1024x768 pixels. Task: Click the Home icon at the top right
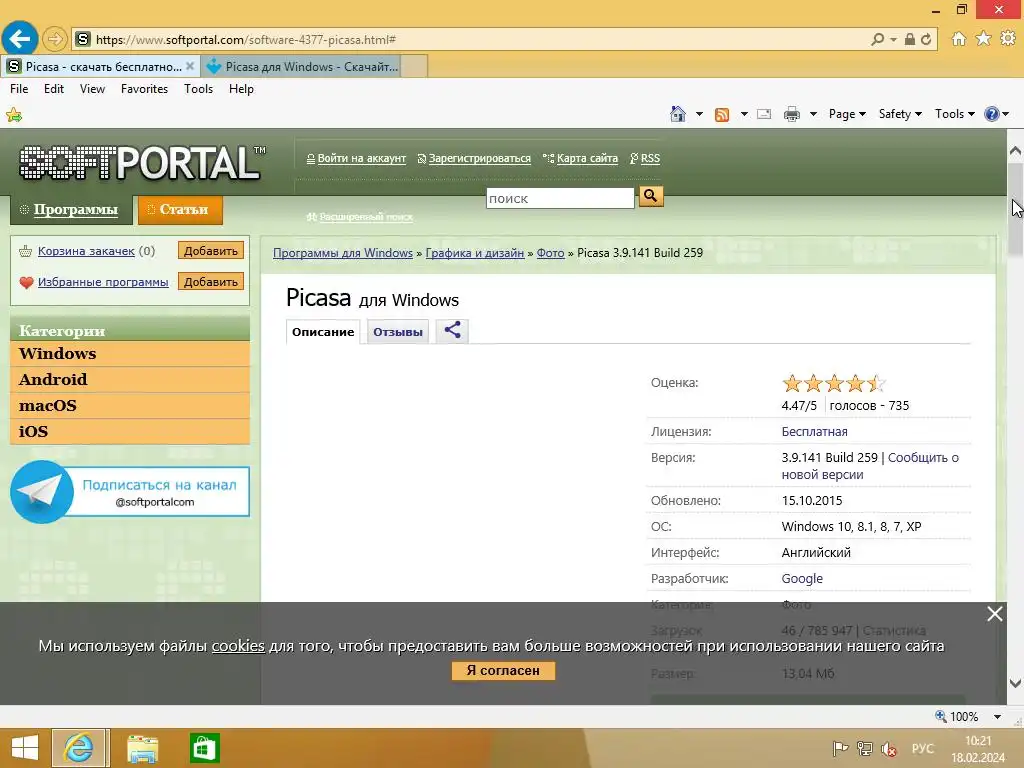point(958,39)
